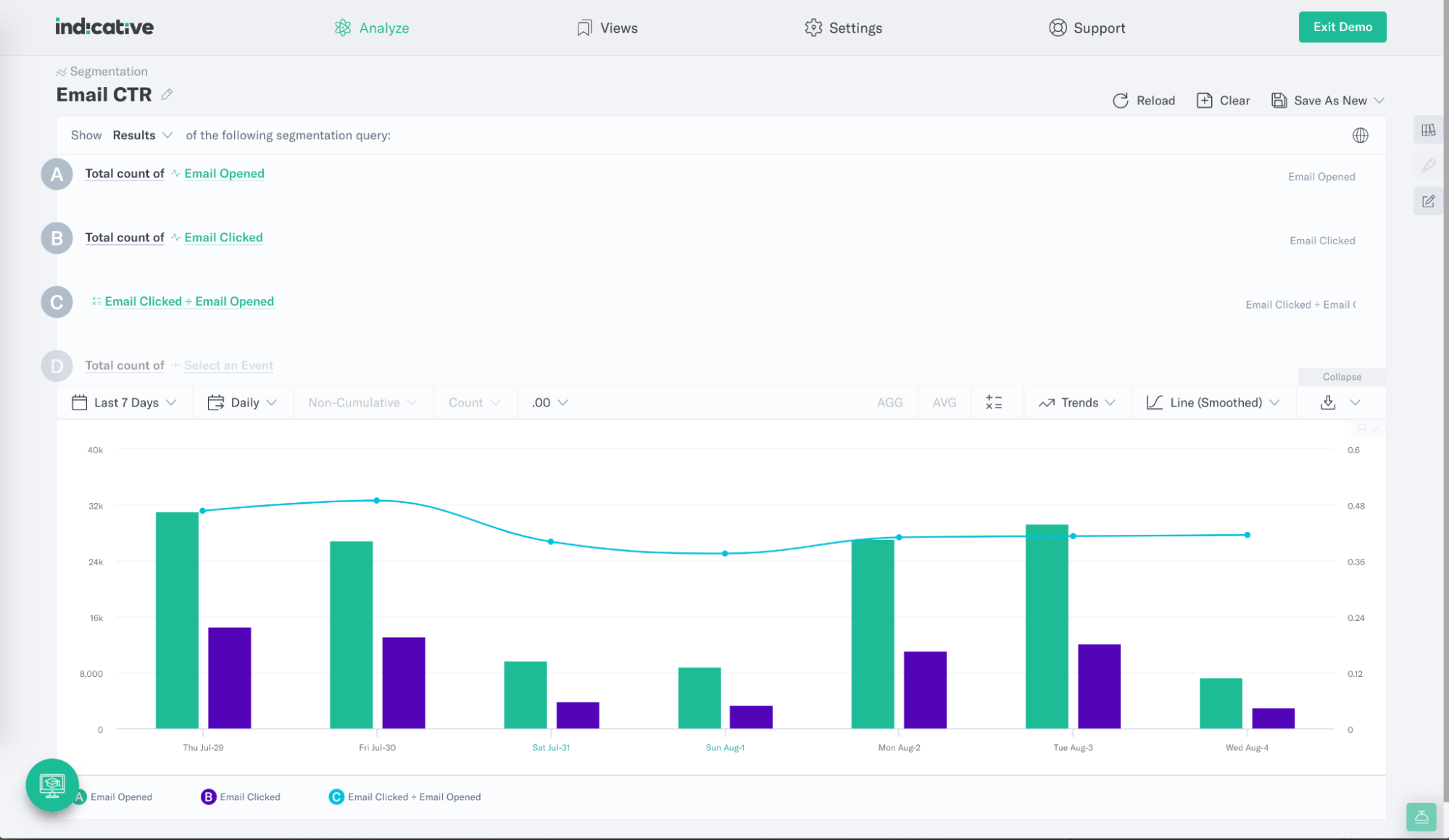Click the Thu Jul-29 green bar
The width and height of the screenshot is (1449, 840).
177,620
